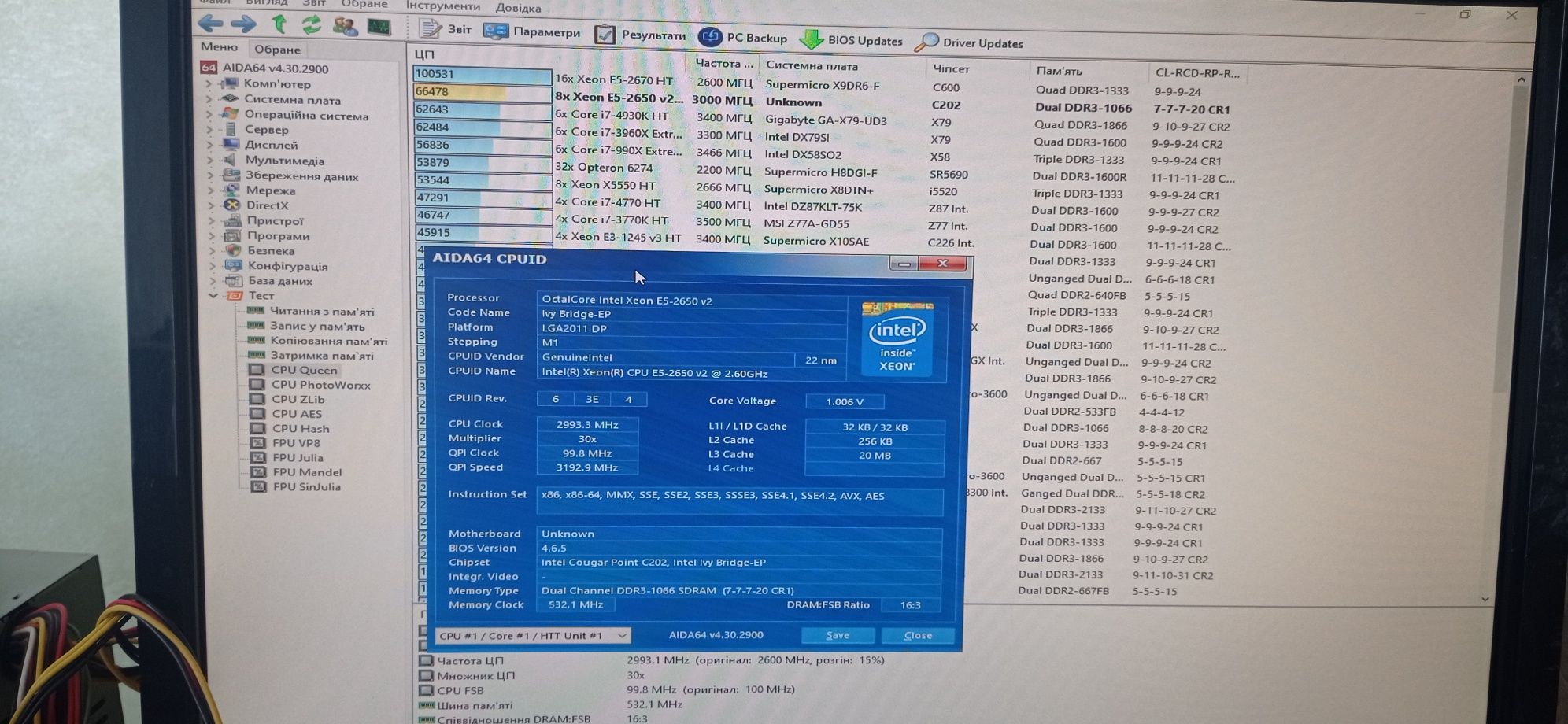Select the FPU Julia benchmark
The width and height of the screenshot is (1568, 724).
click(x=298, y=458)
